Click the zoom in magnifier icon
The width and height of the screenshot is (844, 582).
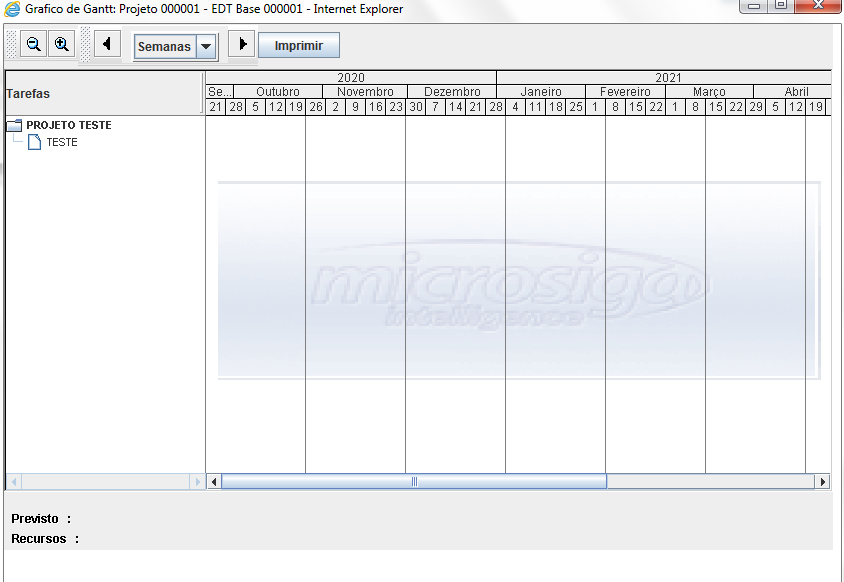(61, 44)
